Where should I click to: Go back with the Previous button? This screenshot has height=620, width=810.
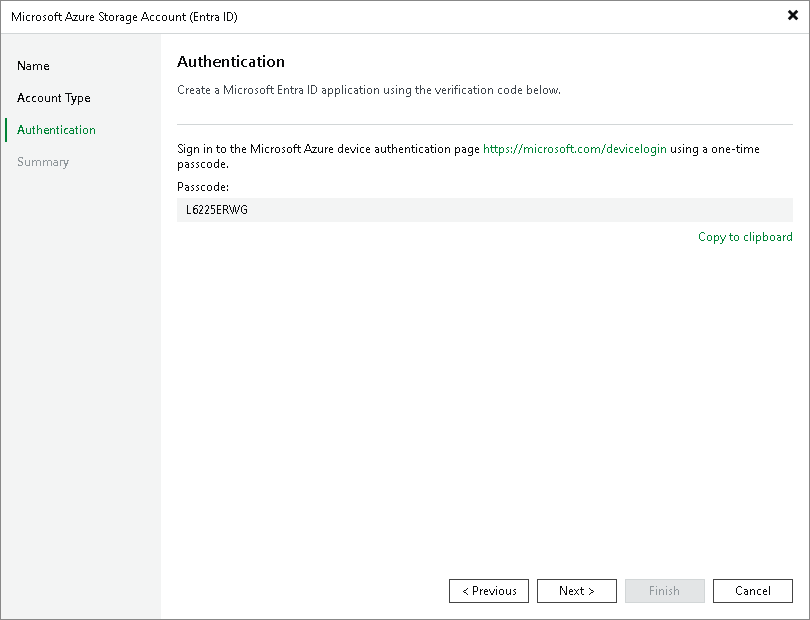coord(489,591)
